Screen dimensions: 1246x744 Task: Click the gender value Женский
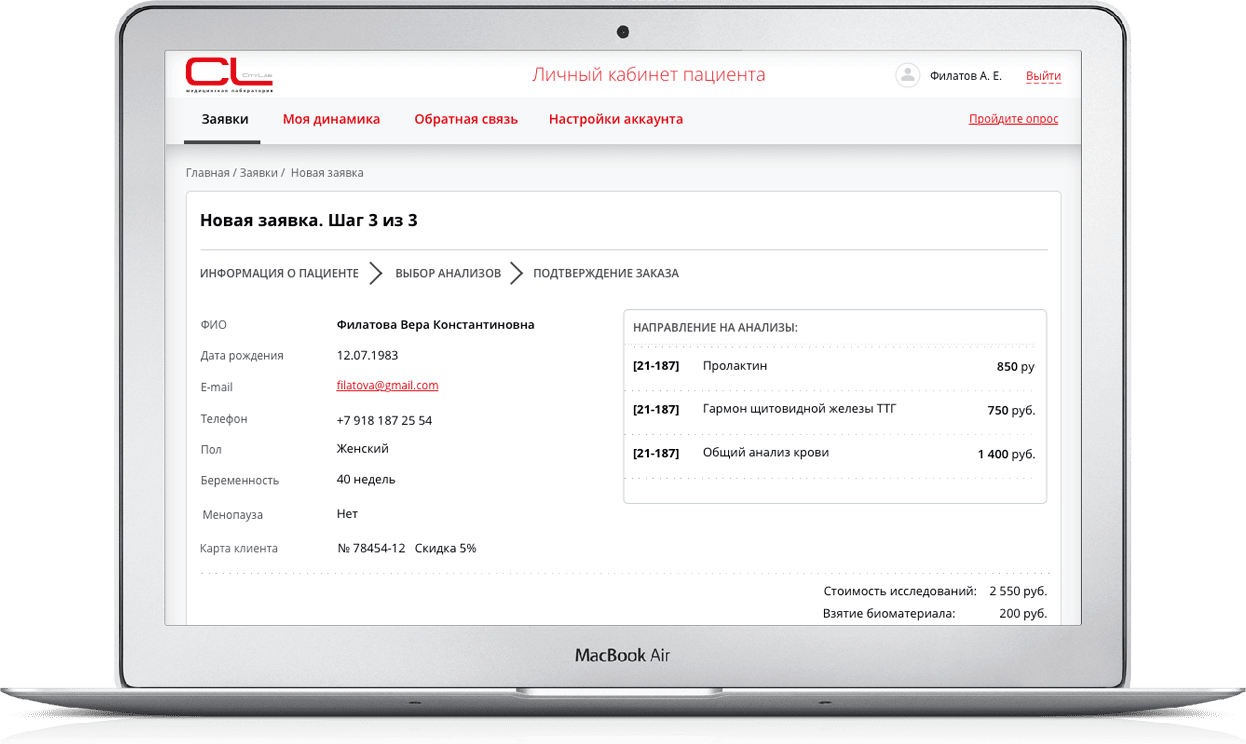pyautogui.click(x=363, y=449)
